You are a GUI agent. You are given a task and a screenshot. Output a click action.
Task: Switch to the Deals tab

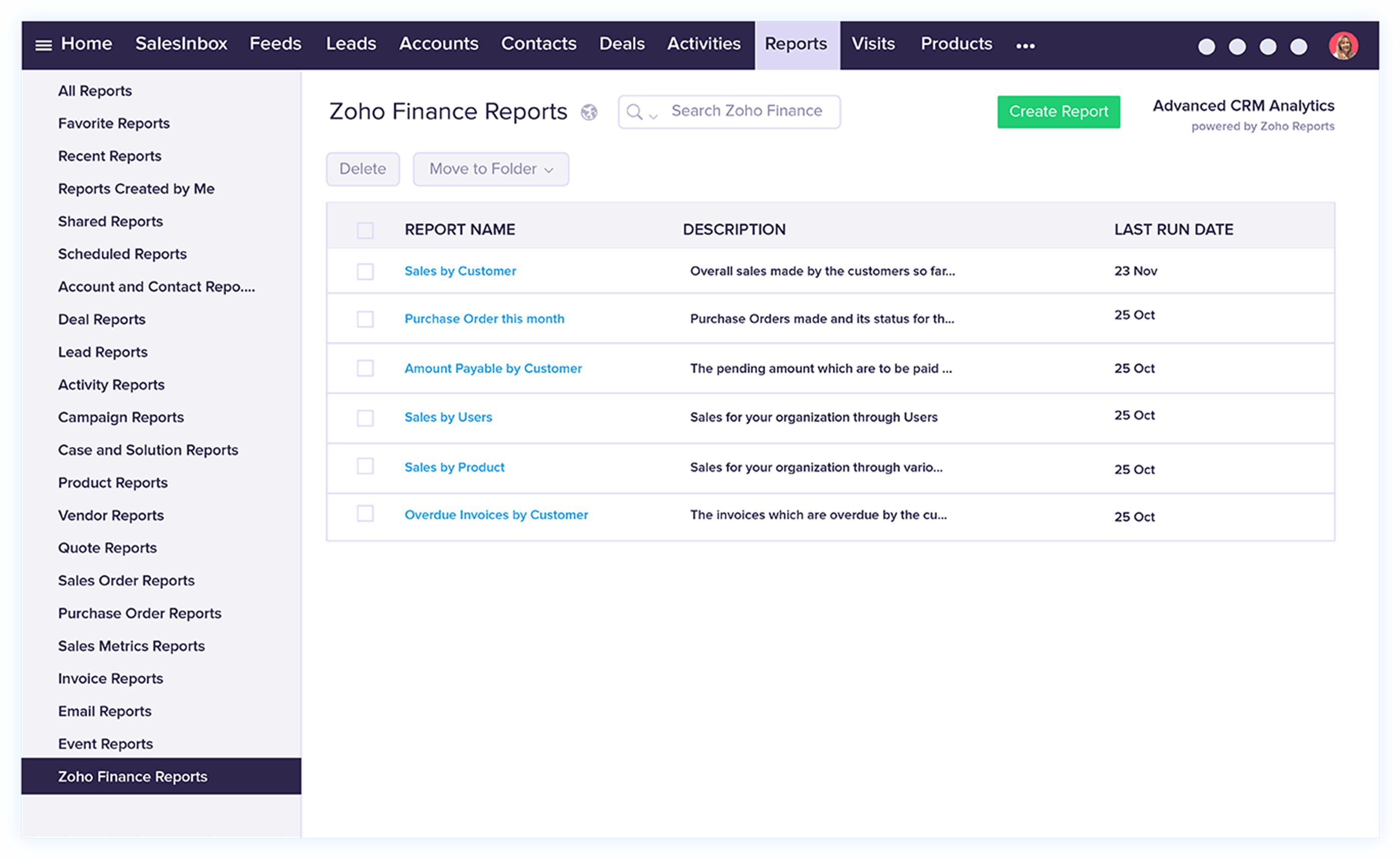[x=622, y=44]
